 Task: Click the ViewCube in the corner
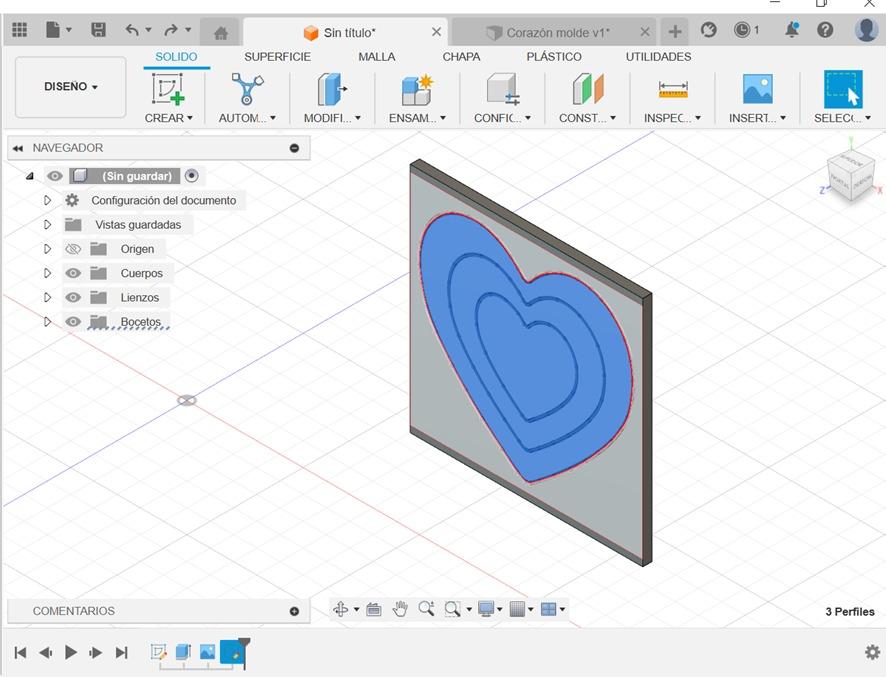[x=849, y=177]
